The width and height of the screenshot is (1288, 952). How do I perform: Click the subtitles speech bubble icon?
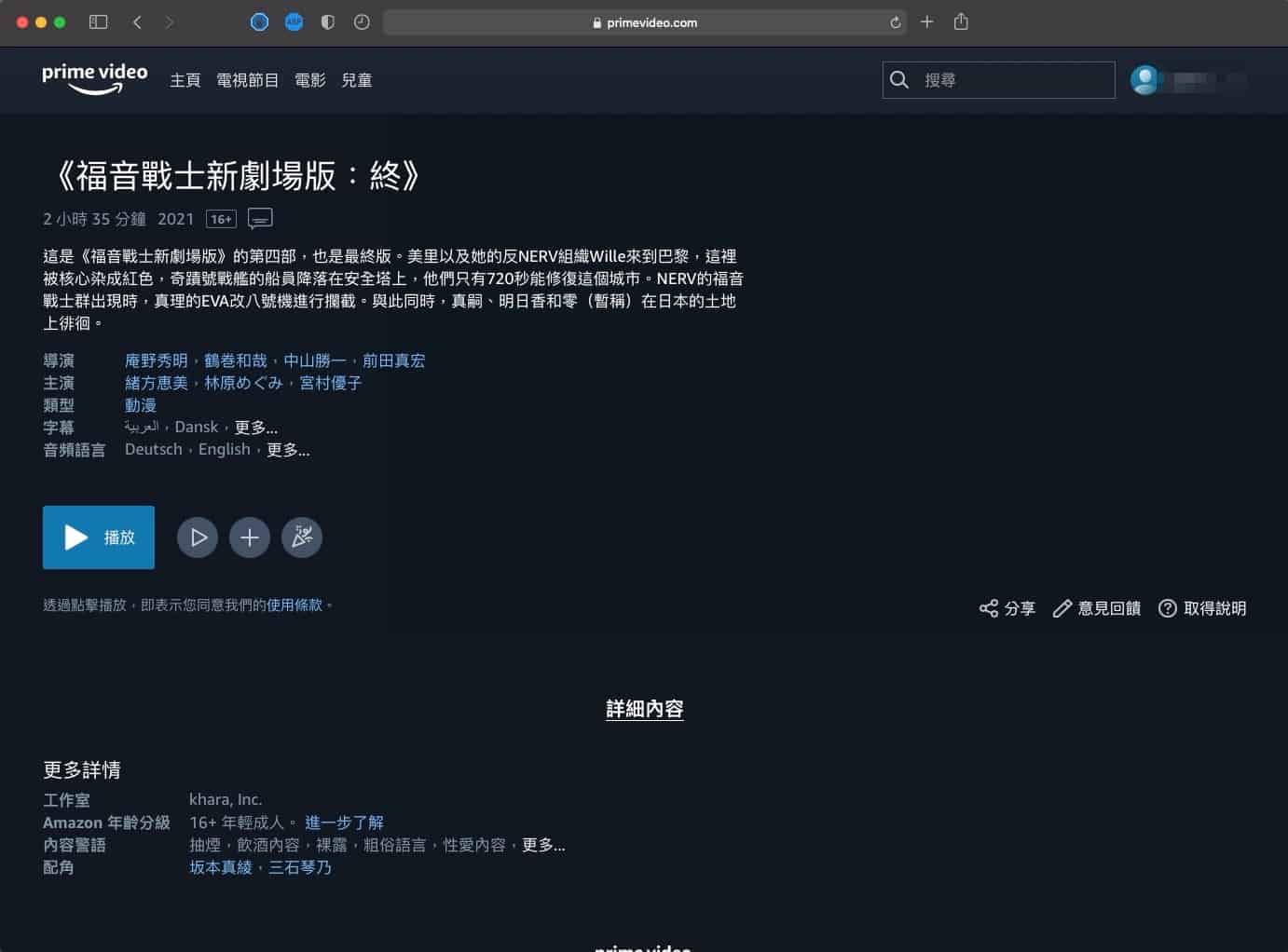260,219
